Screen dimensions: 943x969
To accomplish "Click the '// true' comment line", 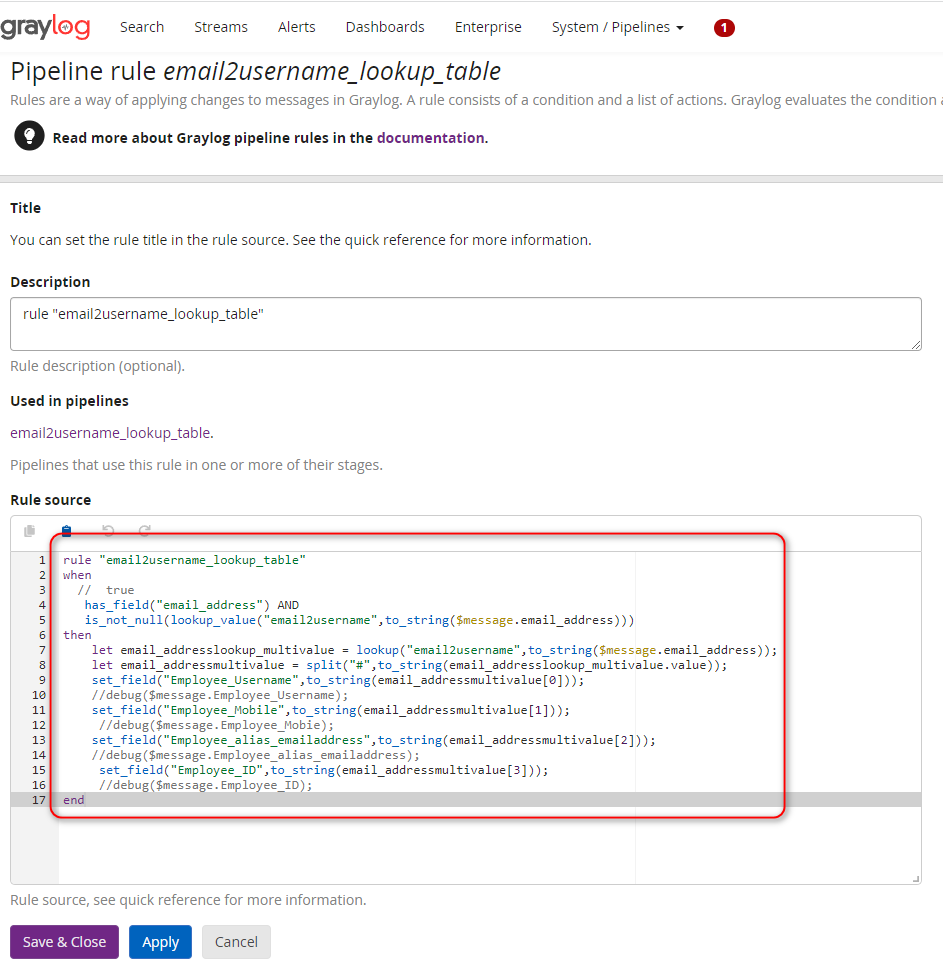I will pos(106,590).
